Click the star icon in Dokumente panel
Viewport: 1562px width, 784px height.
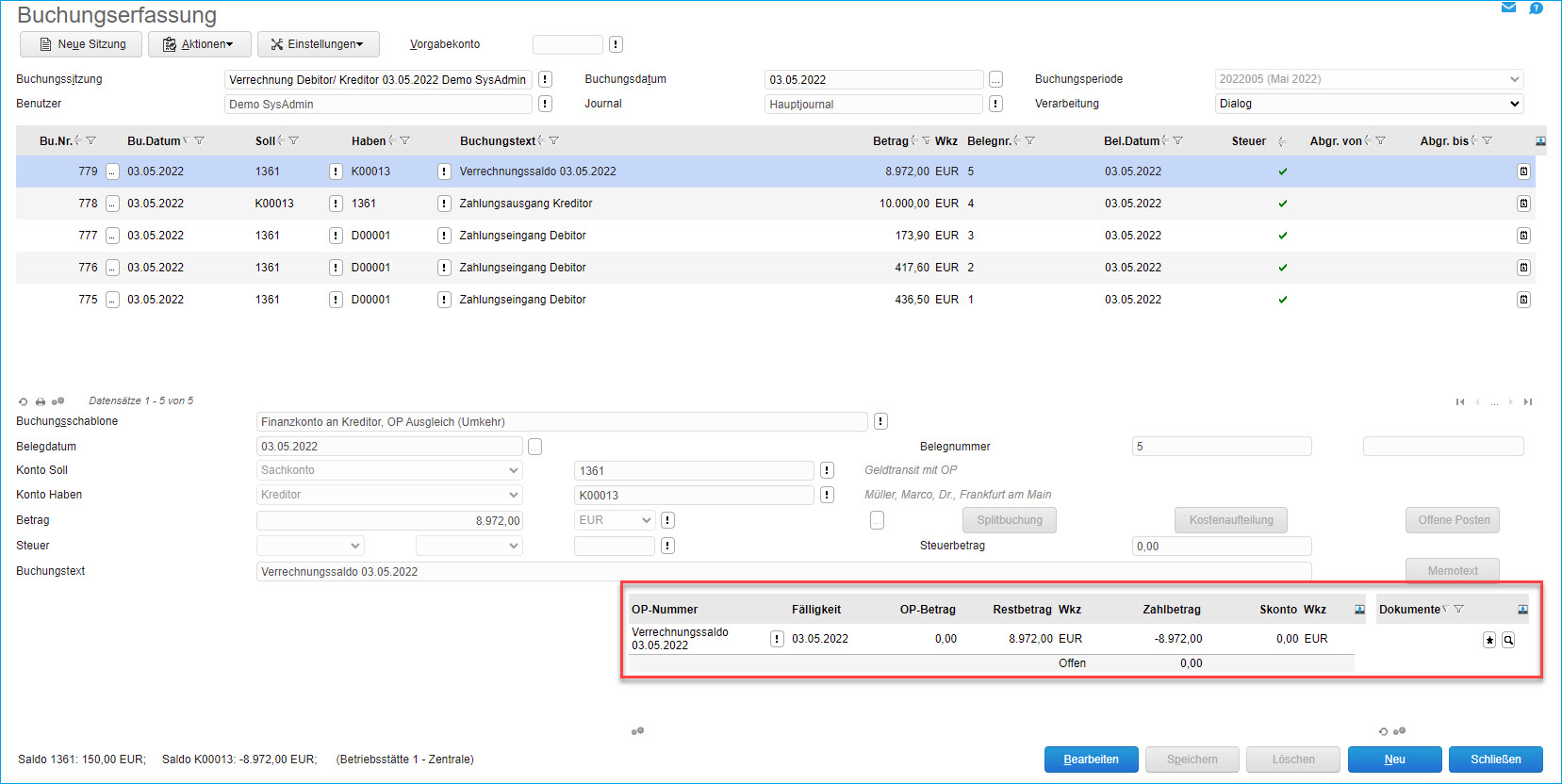click(x=1489, y=640)
